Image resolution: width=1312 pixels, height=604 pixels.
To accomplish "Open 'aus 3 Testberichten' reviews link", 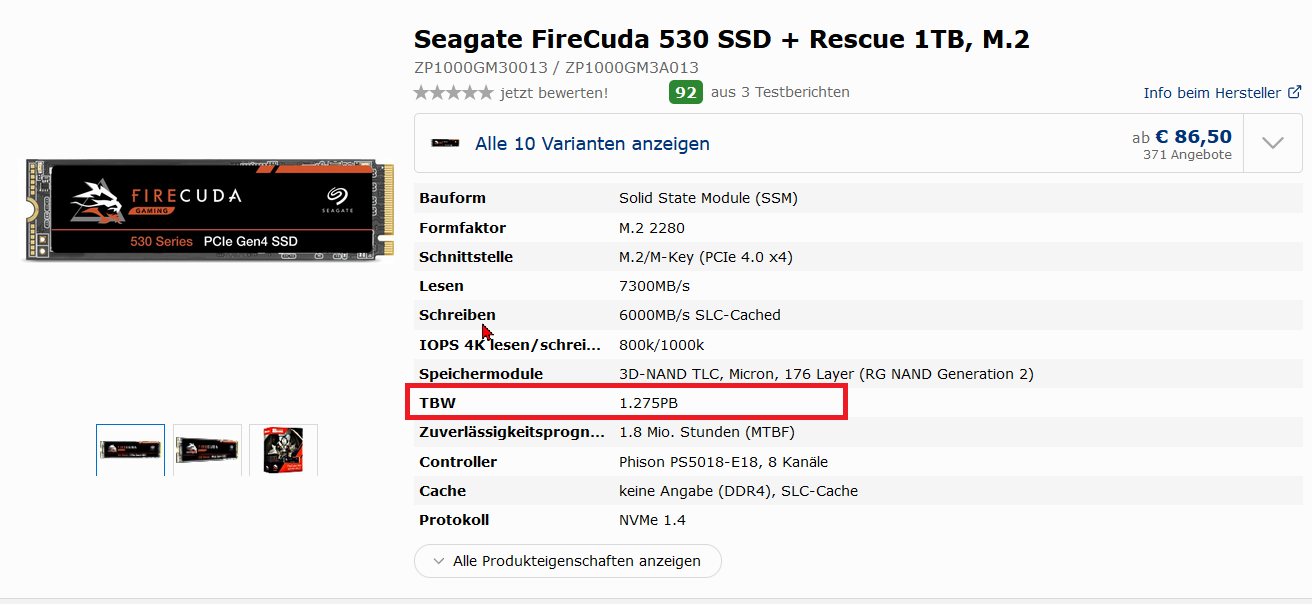I will (x=780, y=92).
